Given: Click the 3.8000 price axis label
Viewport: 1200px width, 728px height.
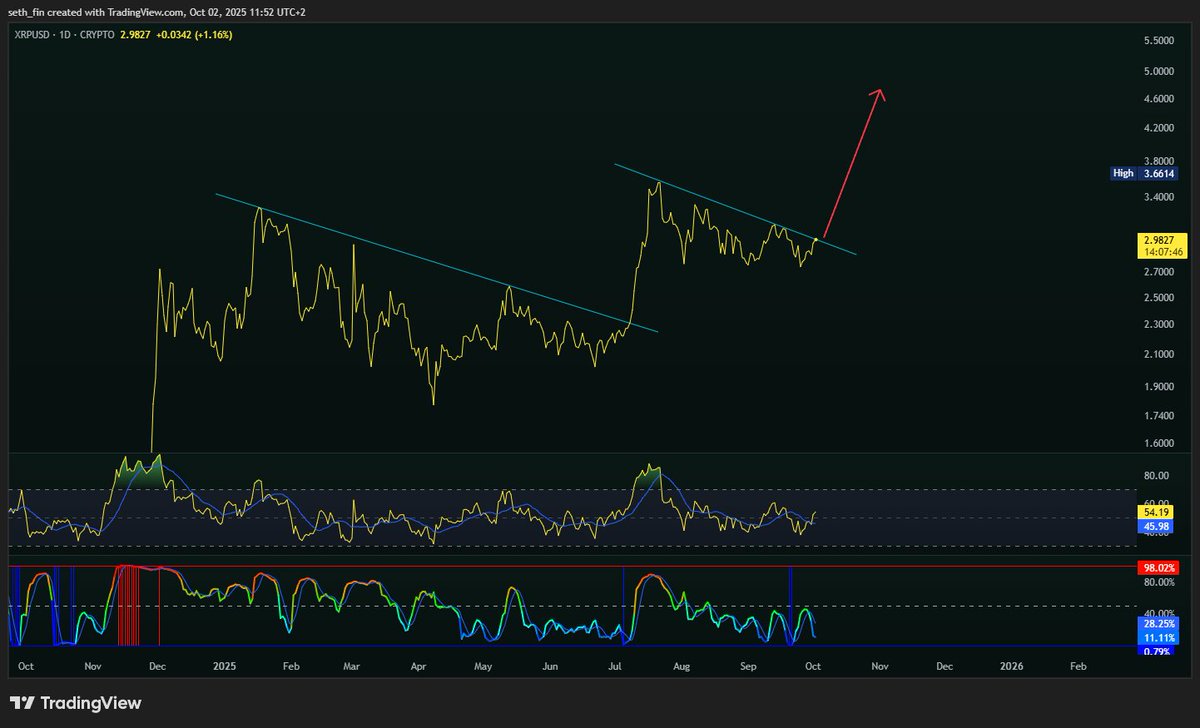Looking at the screenshot, I should [x=1159, y=160].
